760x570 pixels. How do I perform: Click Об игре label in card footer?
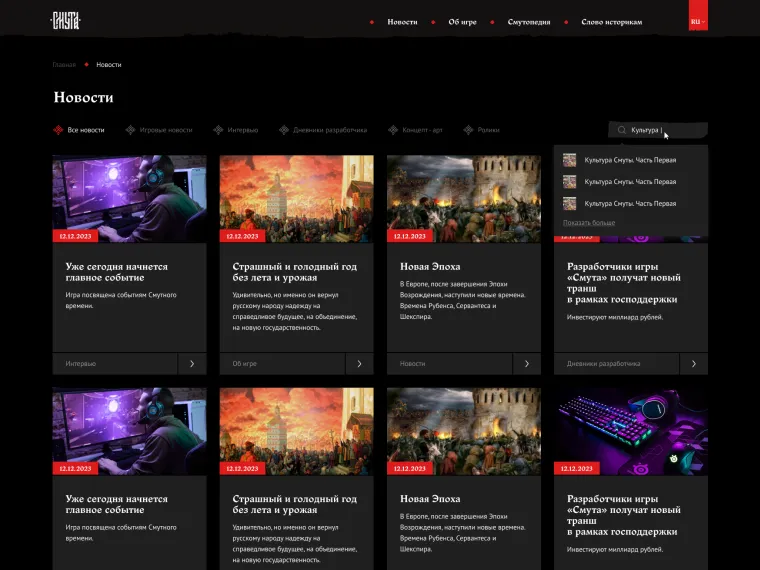244,364
